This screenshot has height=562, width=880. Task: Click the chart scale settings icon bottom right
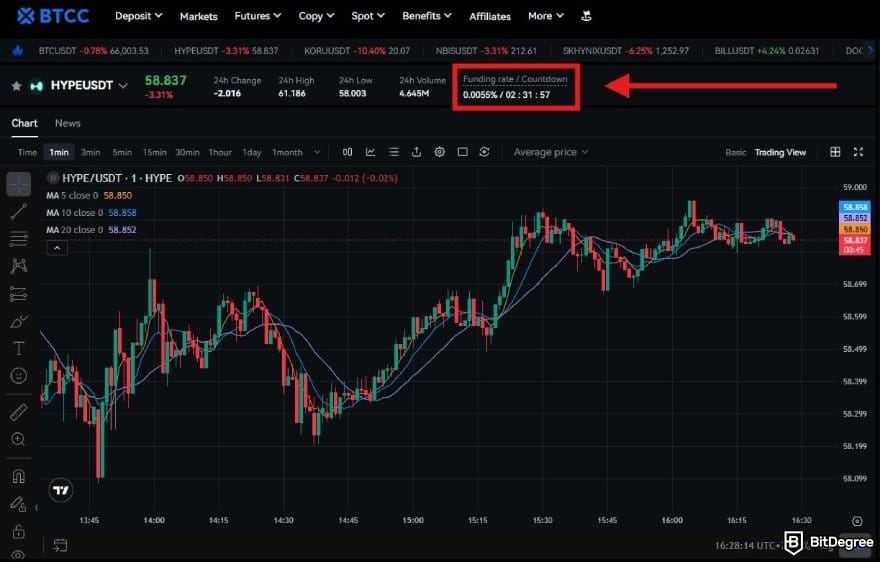coord(857,521)
